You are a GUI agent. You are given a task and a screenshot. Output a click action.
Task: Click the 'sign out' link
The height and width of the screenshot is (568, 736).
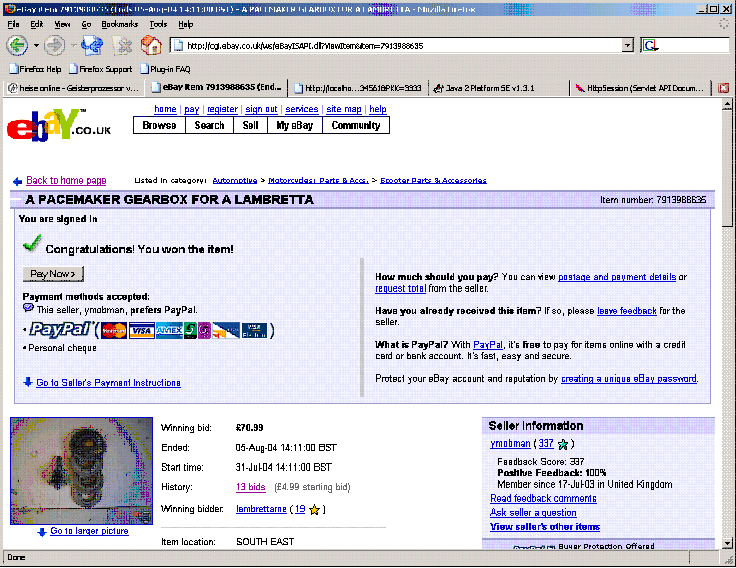coord(261,109)
